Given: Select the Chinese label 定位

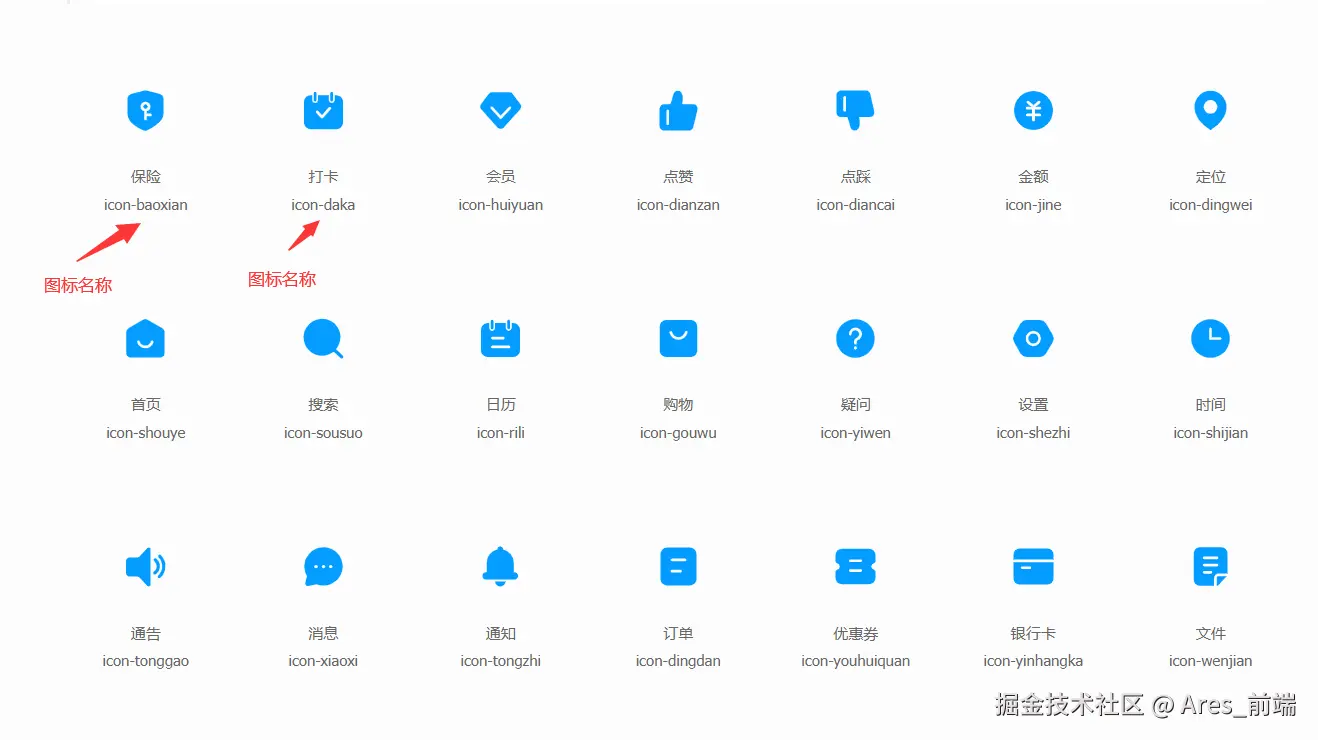Looking at the screenshot, I should 1210,177.
